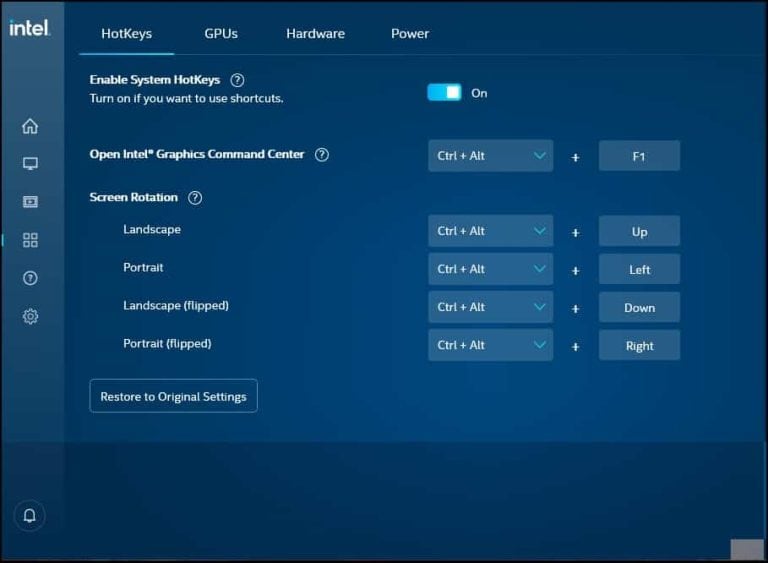Open the Display section monitor icon
The height and width of the screenshot is (563, 768).
point(30,164)
